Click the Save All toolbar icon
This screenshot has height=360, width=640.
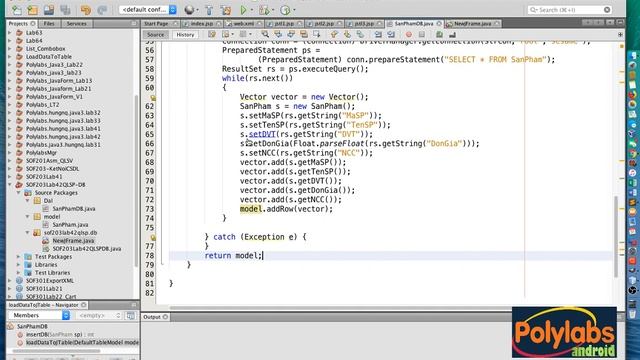point(65,9)
